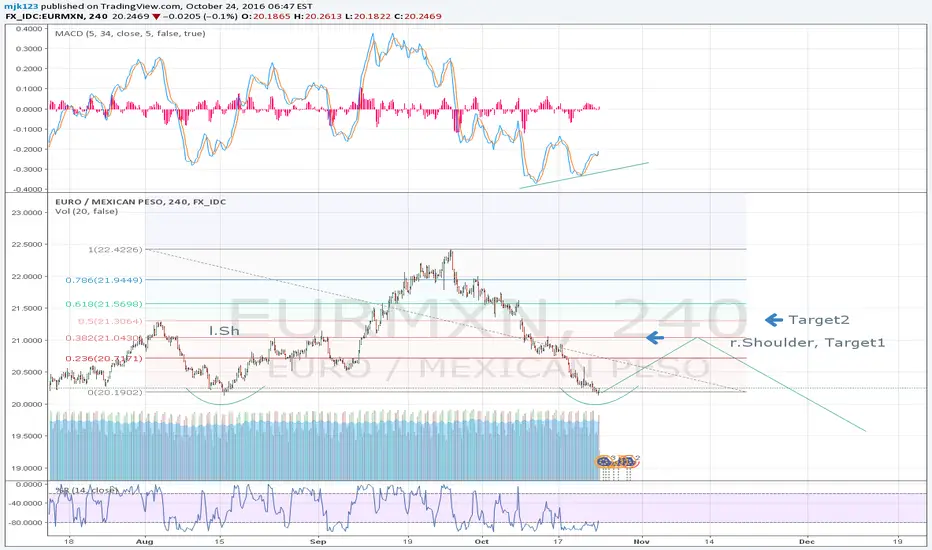The image size is (932, 550).
Task: Click the 18 date label on time axis
Action: [x=69, y=542]
